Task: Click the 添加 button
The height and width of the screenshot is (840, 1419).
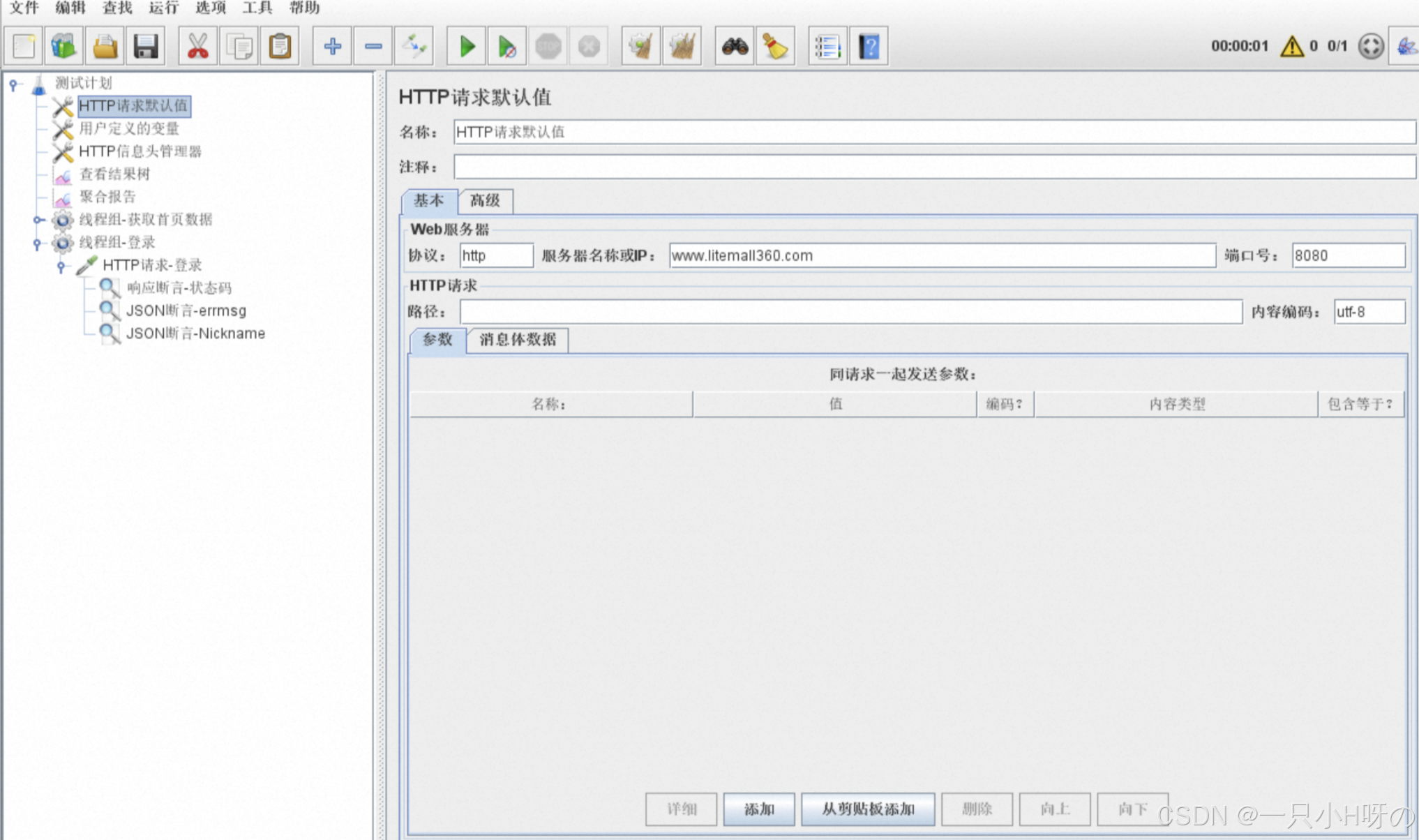Action: pos(758,809)
